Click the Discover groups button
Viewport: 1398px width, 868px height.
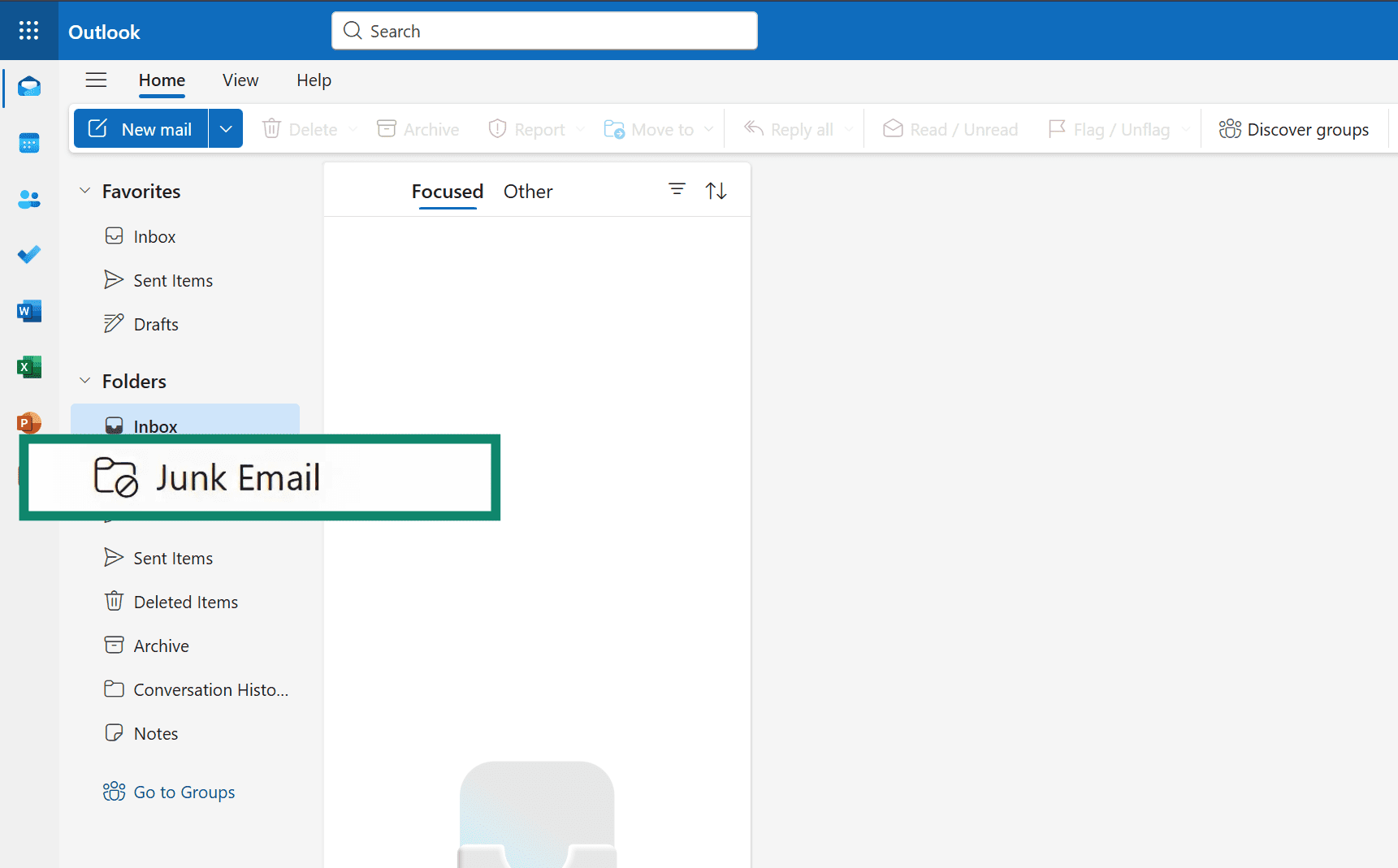pos(1294,128)
